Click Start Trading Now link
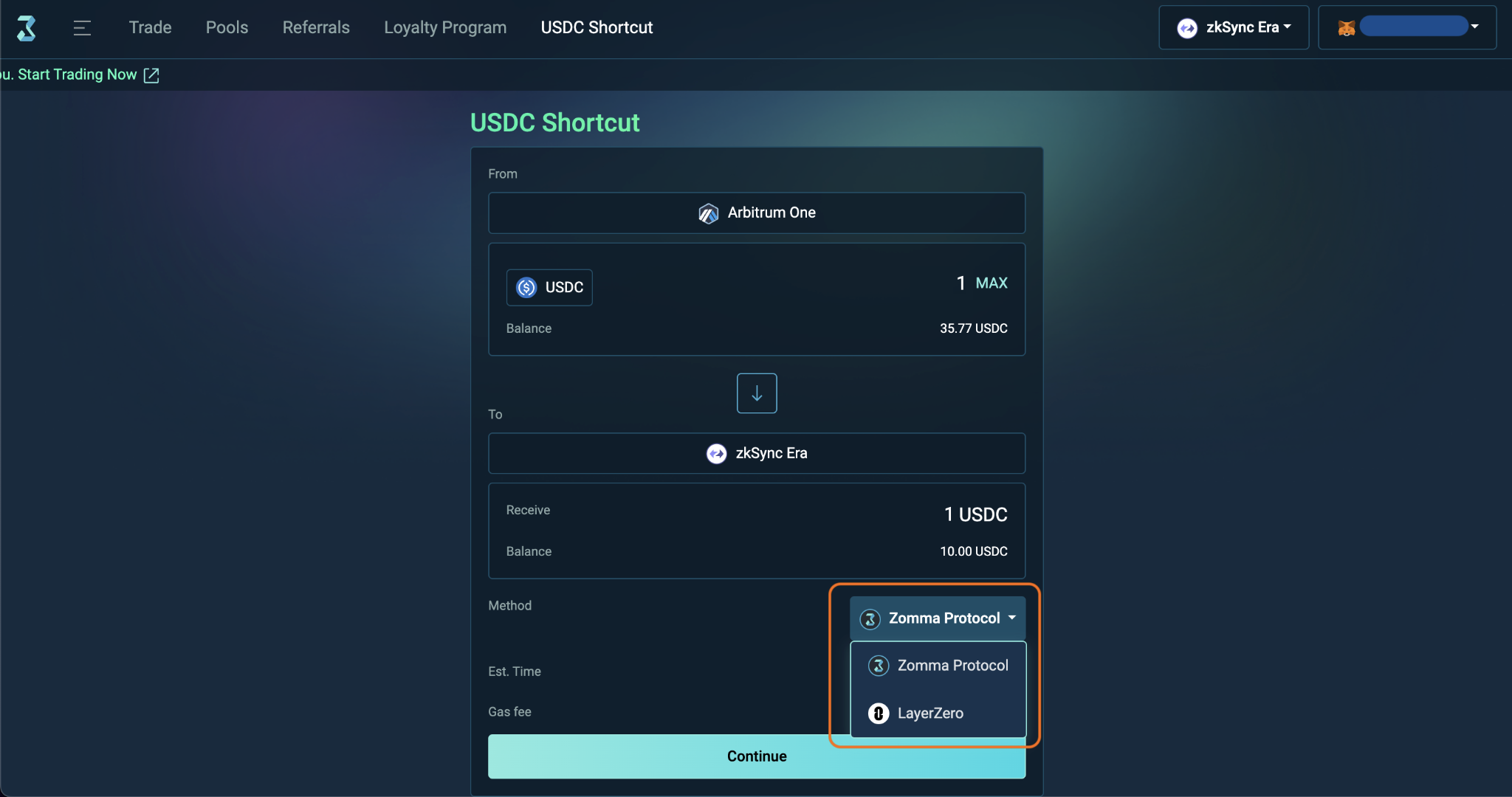 click(78, 75)
